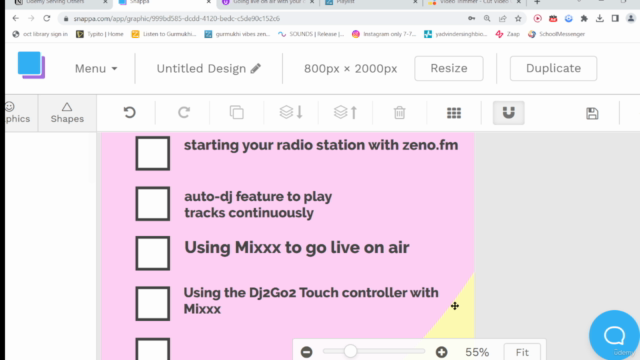The width and height of the screenshot is (640, 360).
Task: Edit the Untitled Design title
Action: tap(201, 69)
